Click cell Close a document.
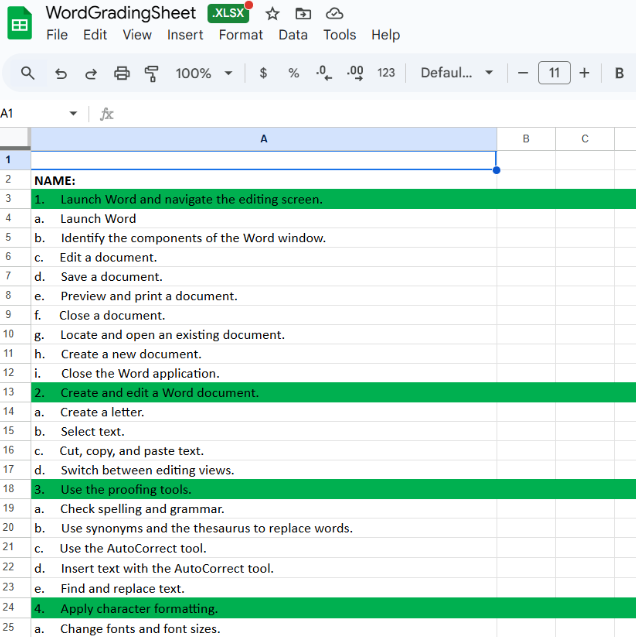Screen dimensions: 636x637 tap(264, 315)
